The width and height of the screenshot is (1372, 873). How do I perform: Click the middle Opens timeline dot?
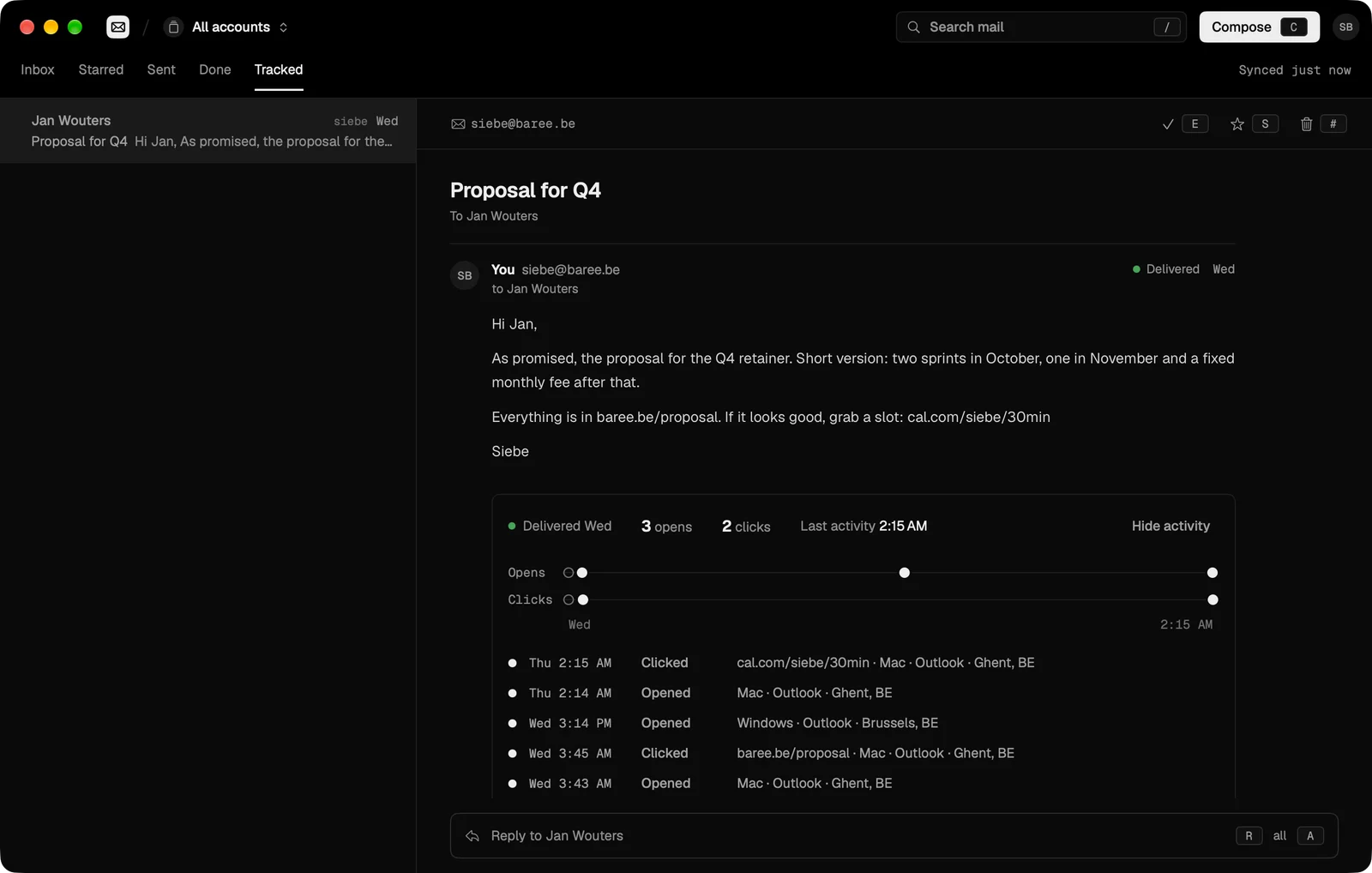pos(904,573)
